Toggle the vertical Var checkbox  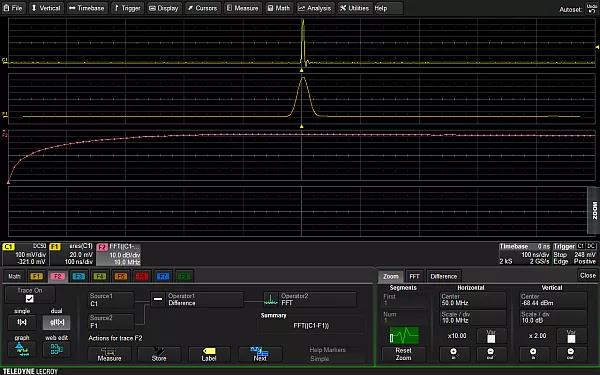tap(571, 339)
